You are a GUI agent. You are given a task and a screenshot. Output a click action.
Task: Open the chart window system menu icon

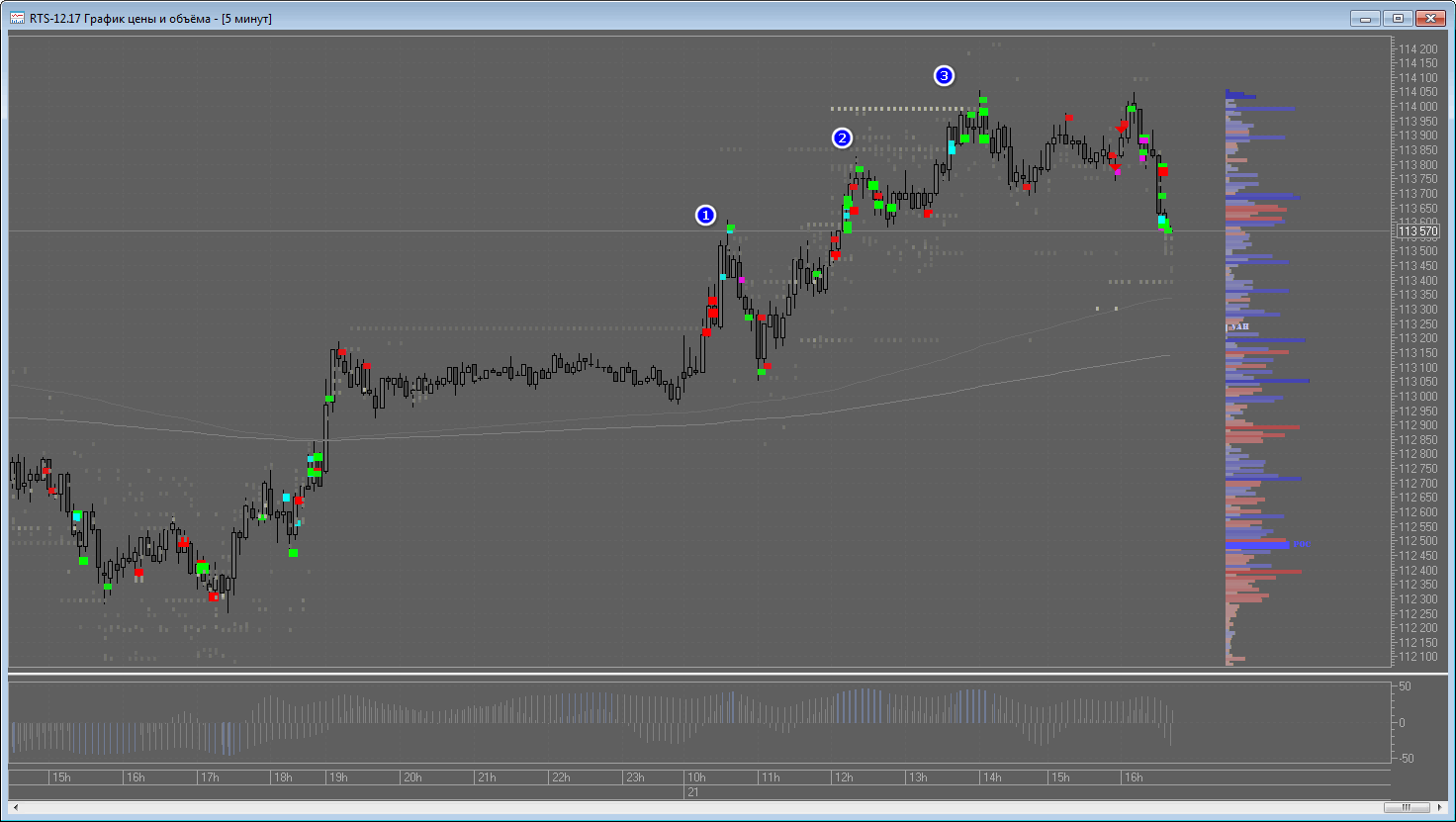(17, 18)
